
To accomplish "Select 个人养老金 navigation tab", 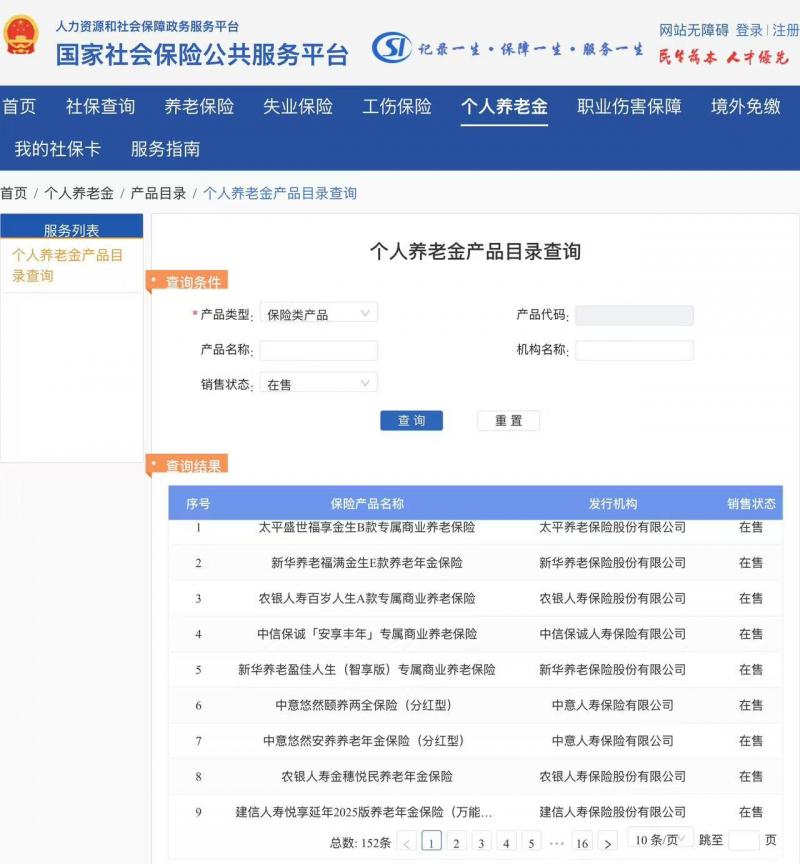I will pyautogui.click(x=504, y=106).
